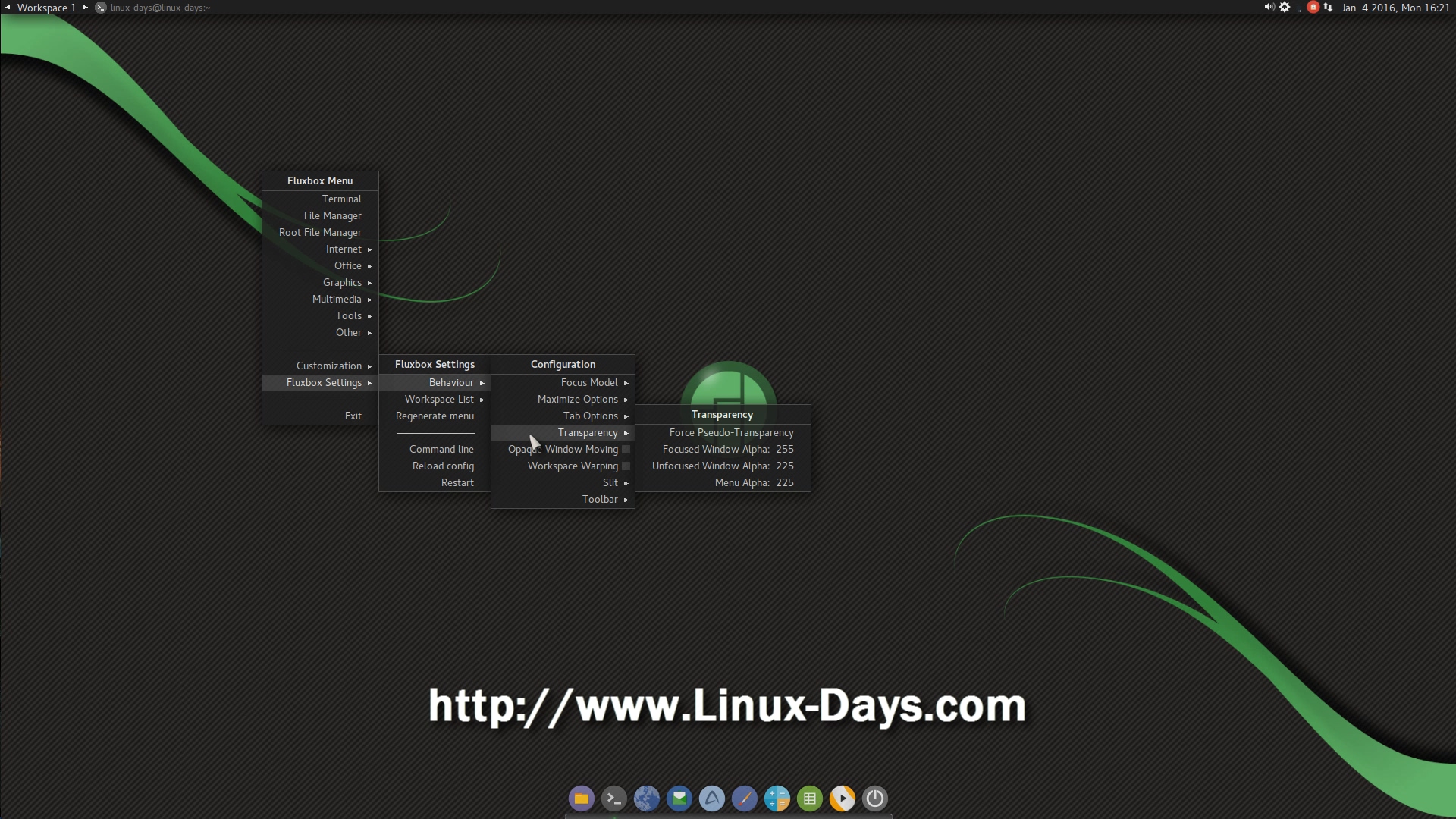This screenshot has width=1456, height=819.
Task: Click the date and time clock
Action: point(1395,8)
